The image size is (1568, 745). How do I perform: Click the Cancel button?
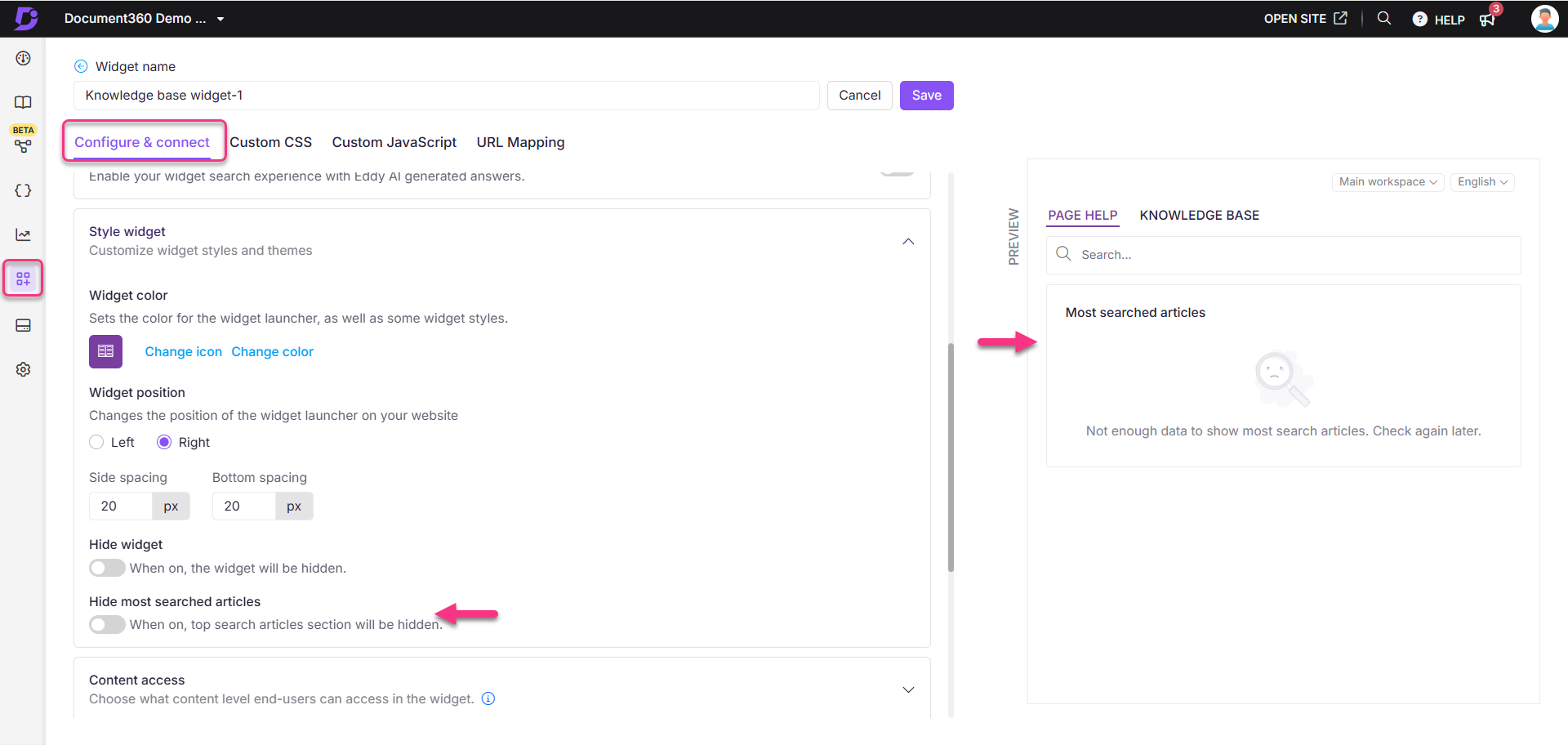point(859,95)
